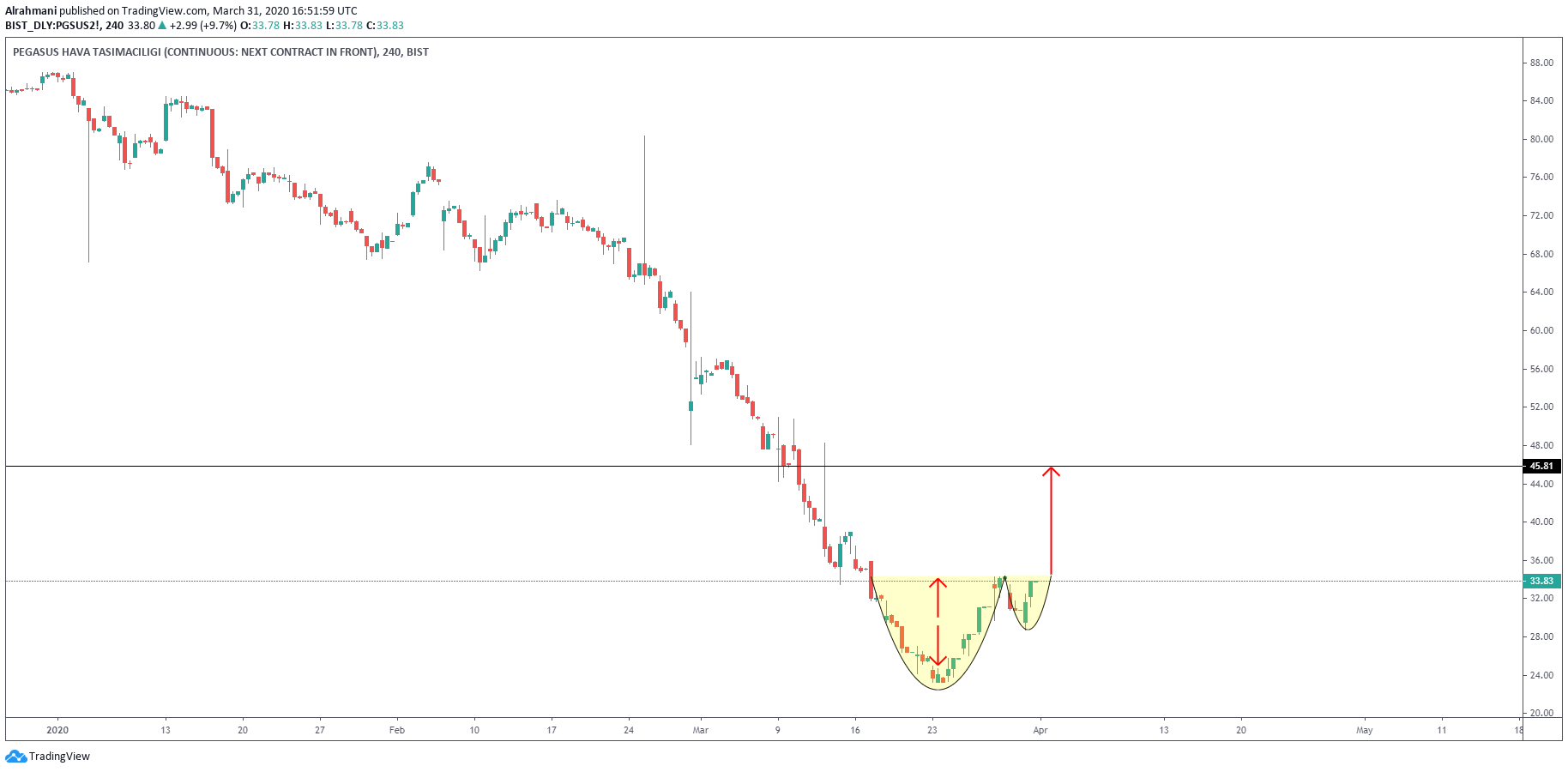Click the Feb label on time axis
Viewport: 1568px width, 772px height.
(x=397, y=730)
